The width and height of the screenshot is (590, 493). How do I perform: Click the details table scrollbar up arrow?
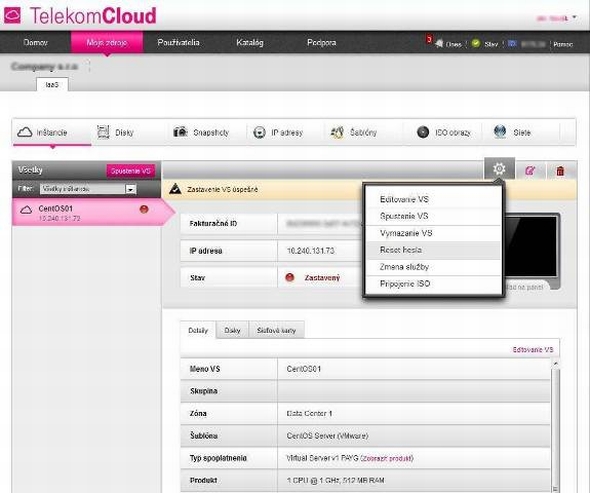[x=555, y=364]
